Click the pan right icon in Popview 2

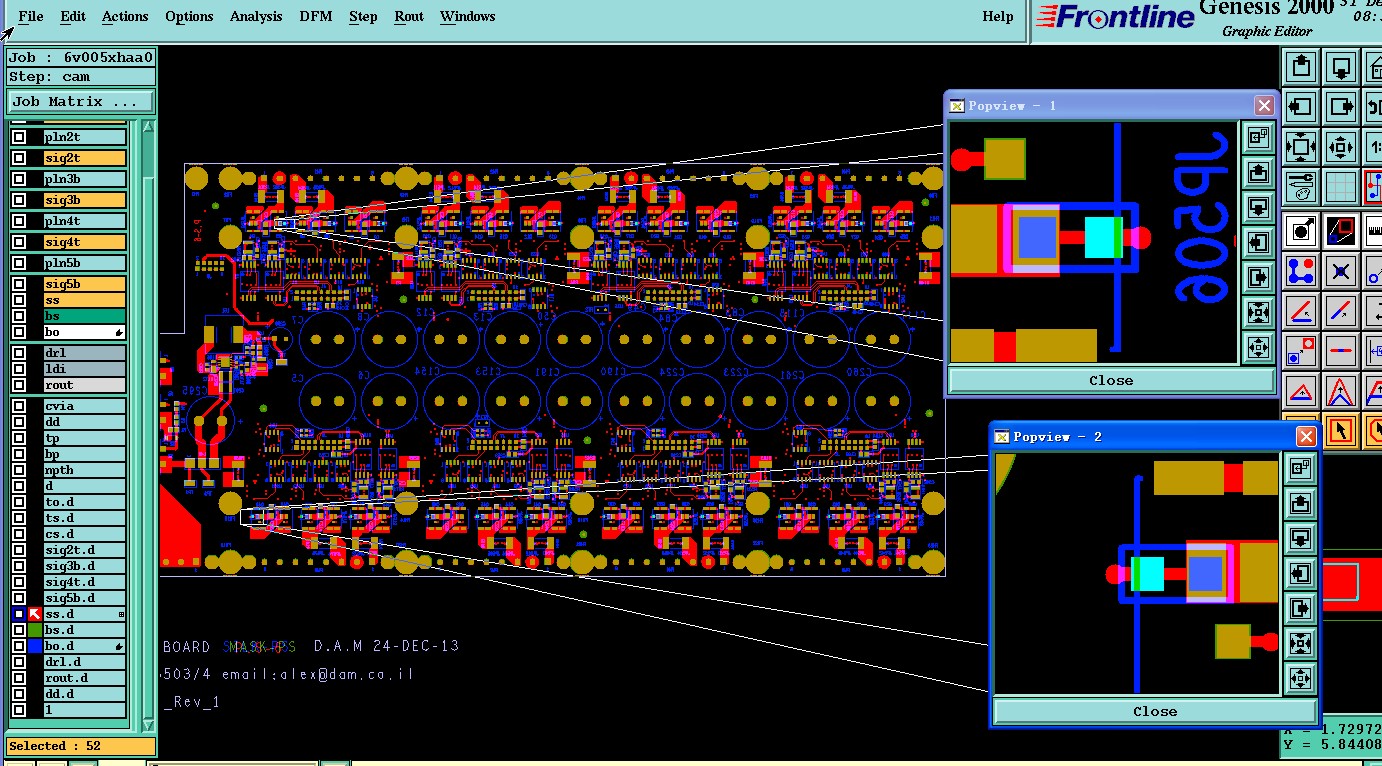click(1300, 608)
